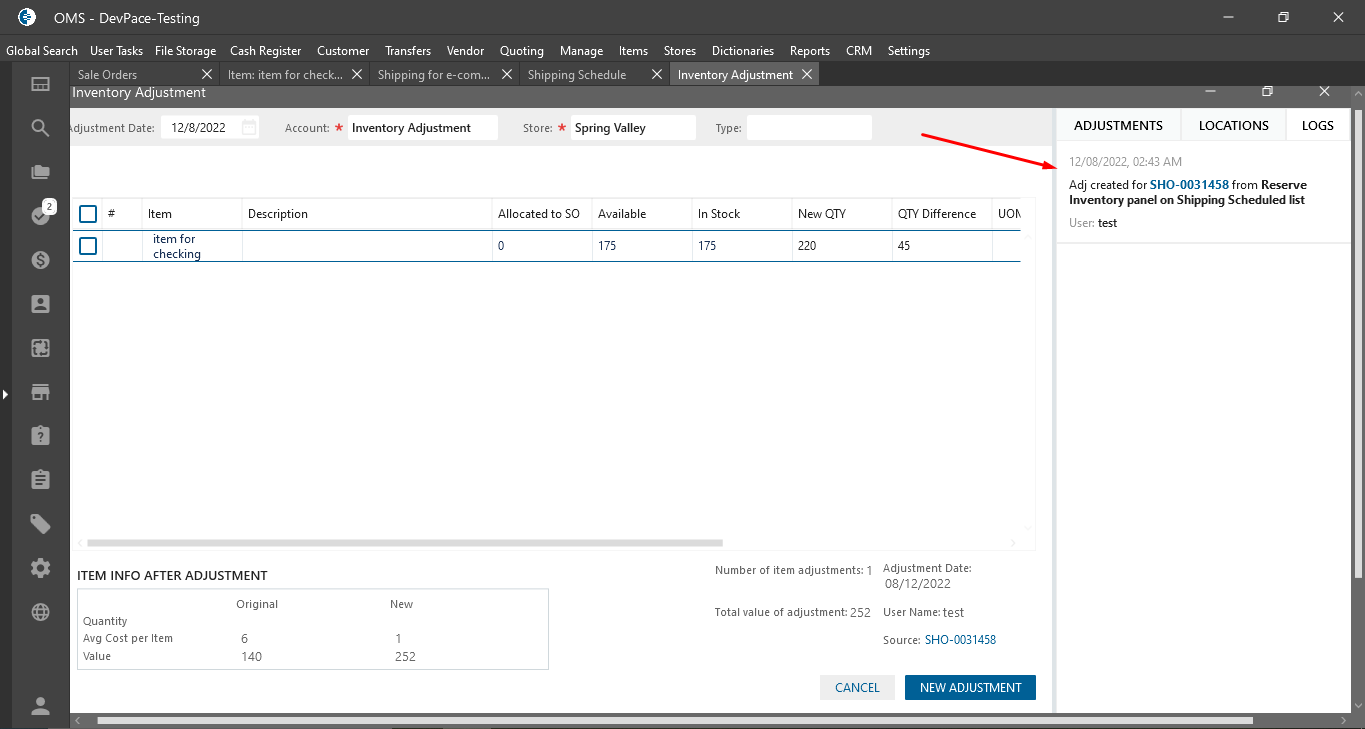The image size is (1365, 729).
Task: Open the gear settings sidebar icon
Action: point(40,568)
